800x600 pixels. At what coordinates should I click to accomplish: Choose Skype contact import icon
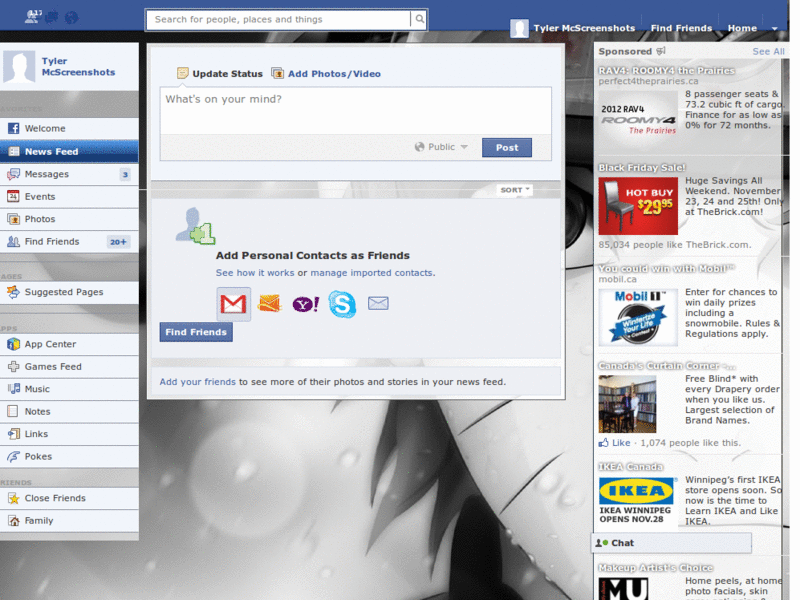342,304
